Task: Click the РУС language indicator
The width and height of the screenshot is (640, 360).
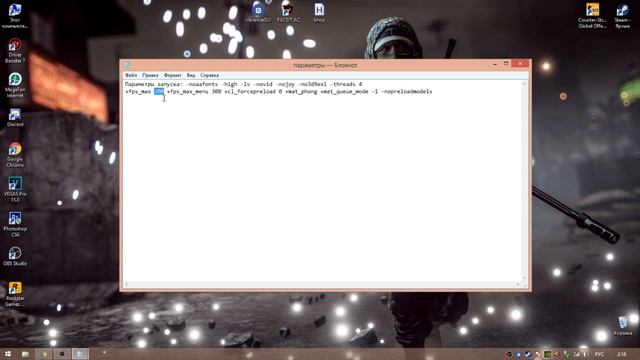Action: click(599, 354)
